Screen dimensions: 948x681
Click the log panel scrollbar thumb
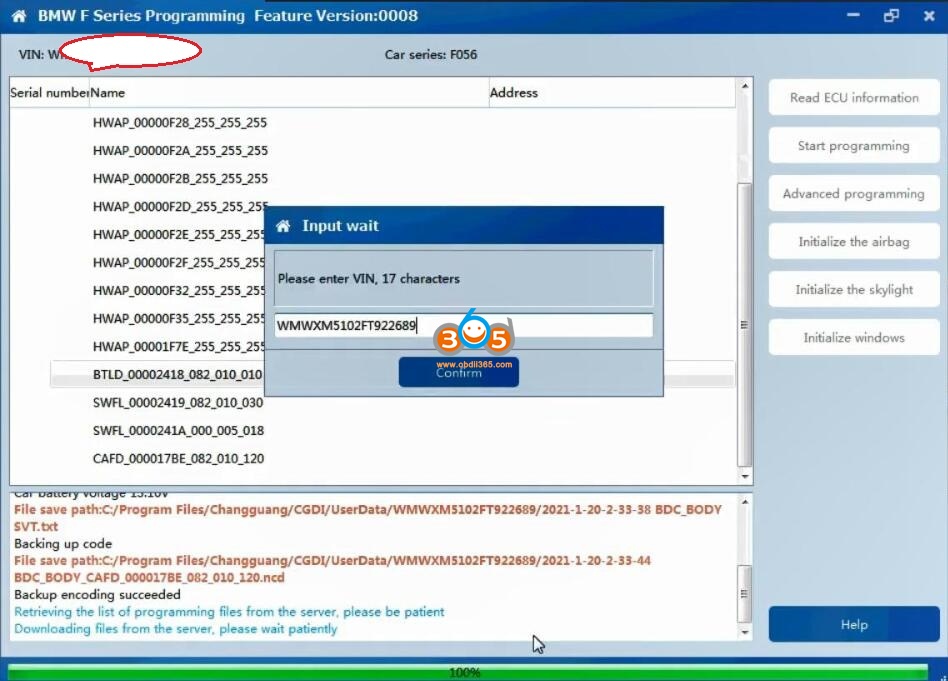tap(745, 593)
